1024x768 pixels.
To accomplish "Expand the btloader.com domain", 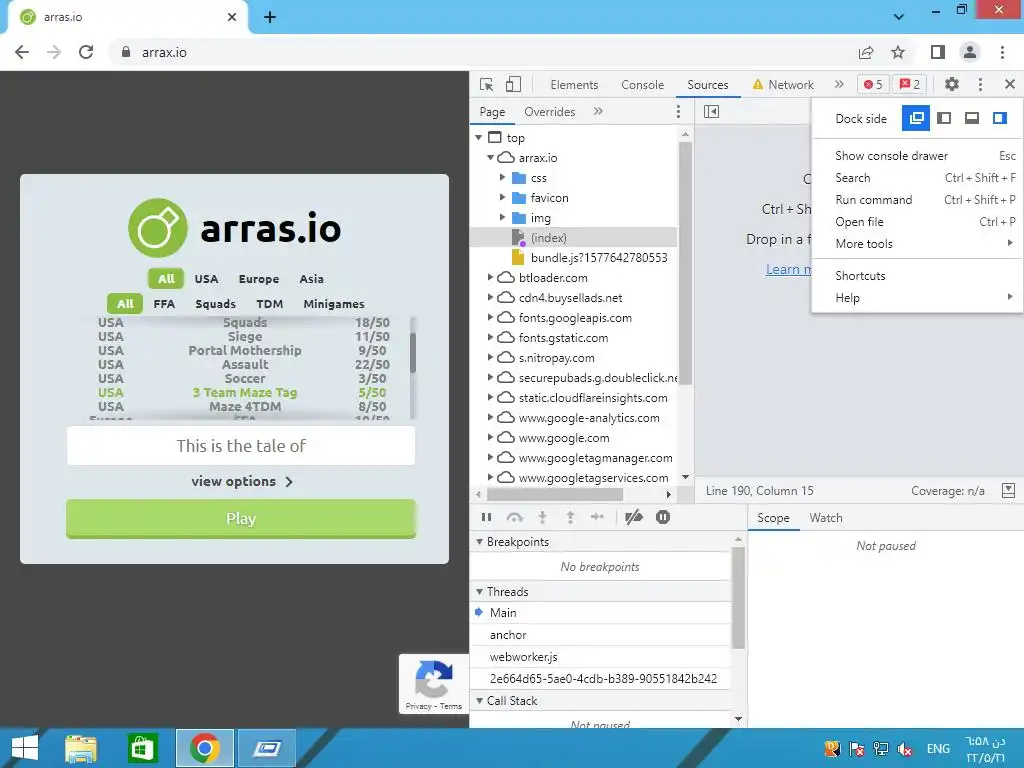I will pyautogui.click(x=490, y=278).
